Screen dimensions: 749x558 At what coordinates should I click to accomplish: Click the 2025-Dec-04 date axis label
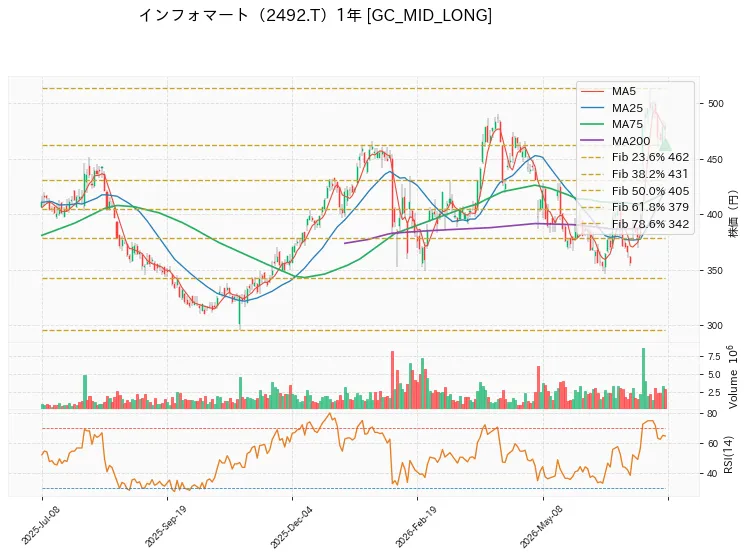pyautogui.click(x=291, y=527)
